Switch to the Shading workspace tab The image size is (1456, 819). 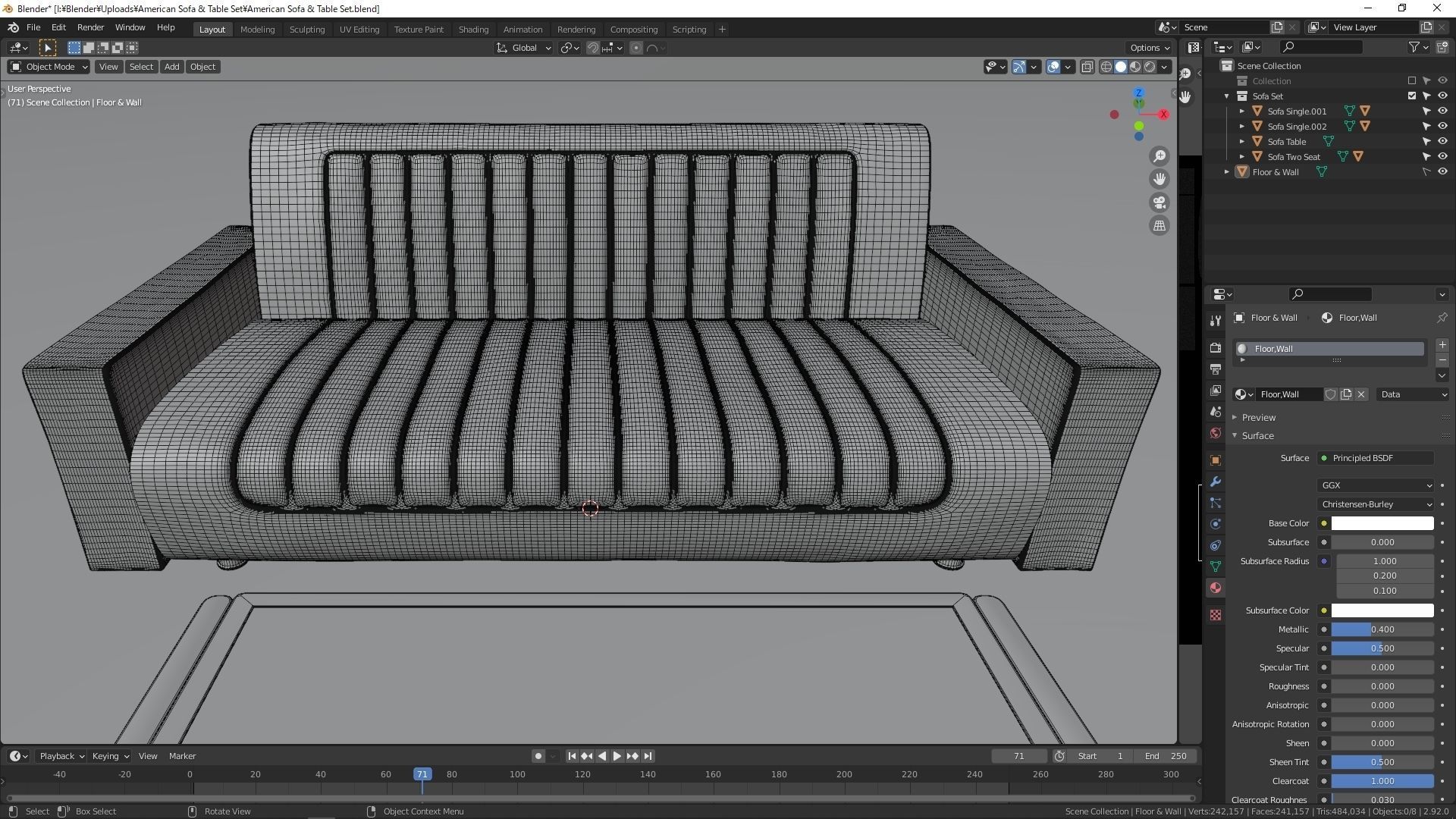[x=473, y=30]
